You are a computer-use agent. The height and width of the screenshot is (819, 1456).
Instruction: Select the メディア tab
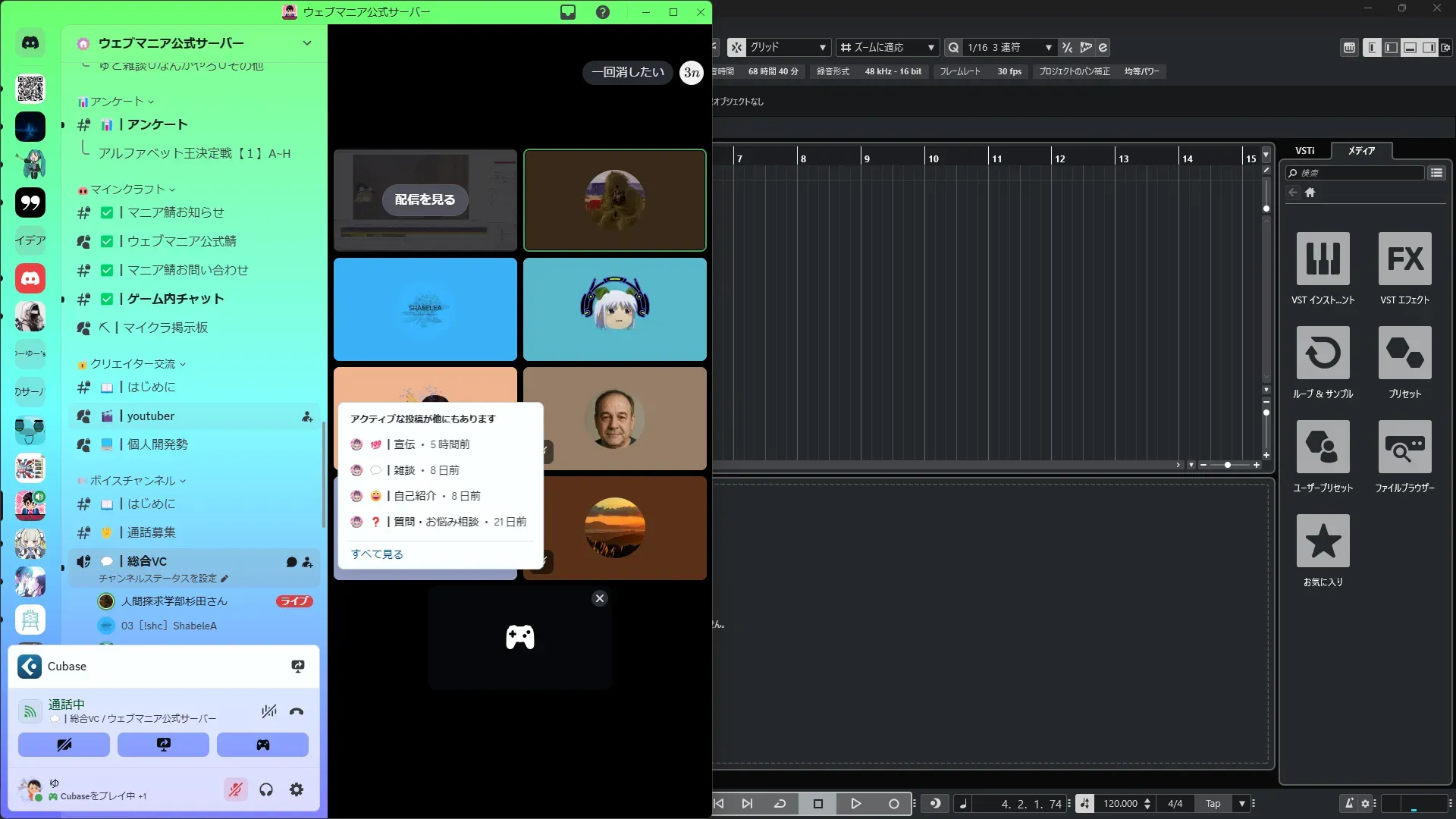pyautogui.click(x=1361, y=150)
